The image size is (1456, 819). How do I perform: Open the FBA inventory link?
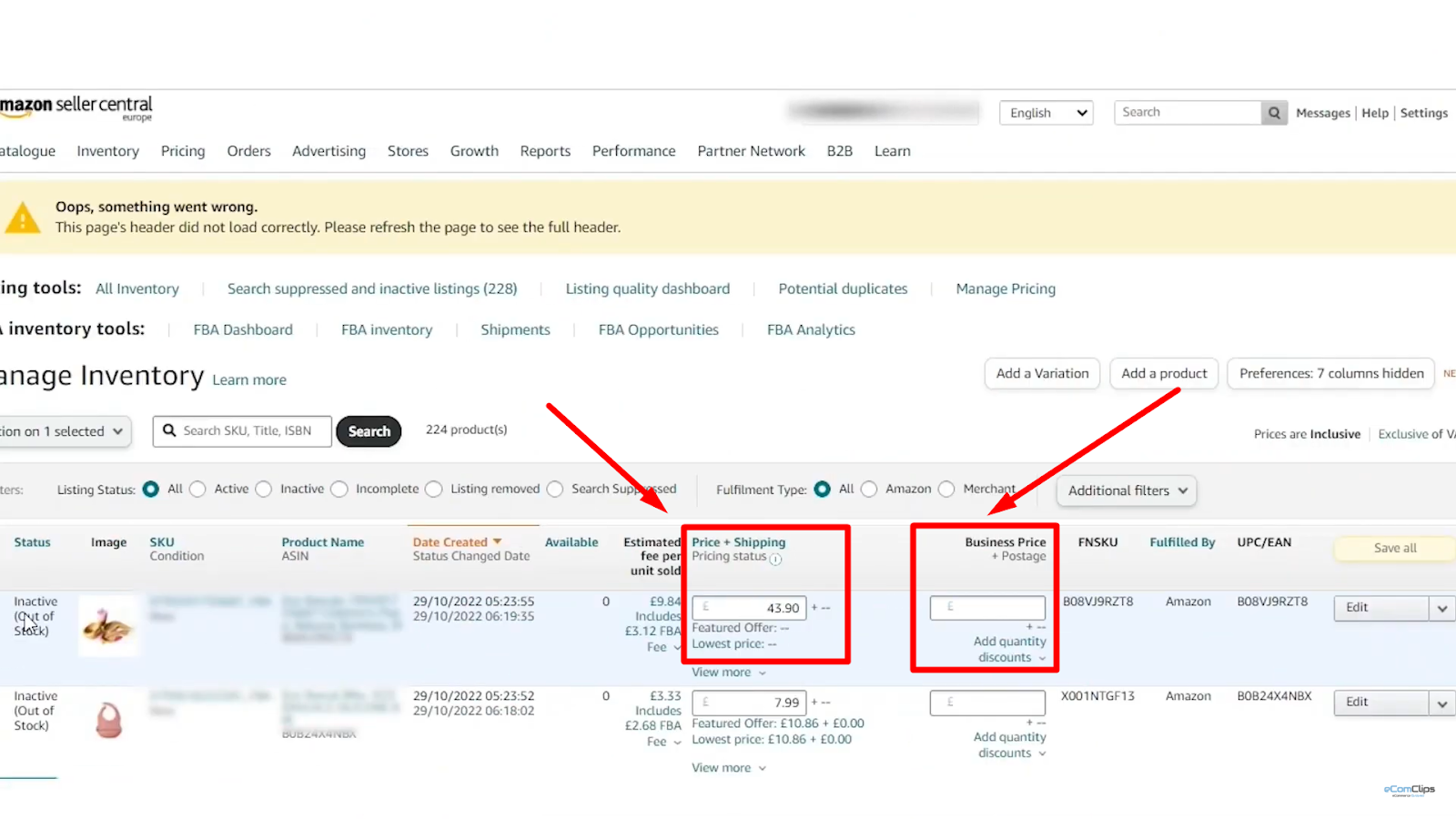click(387, 329)
